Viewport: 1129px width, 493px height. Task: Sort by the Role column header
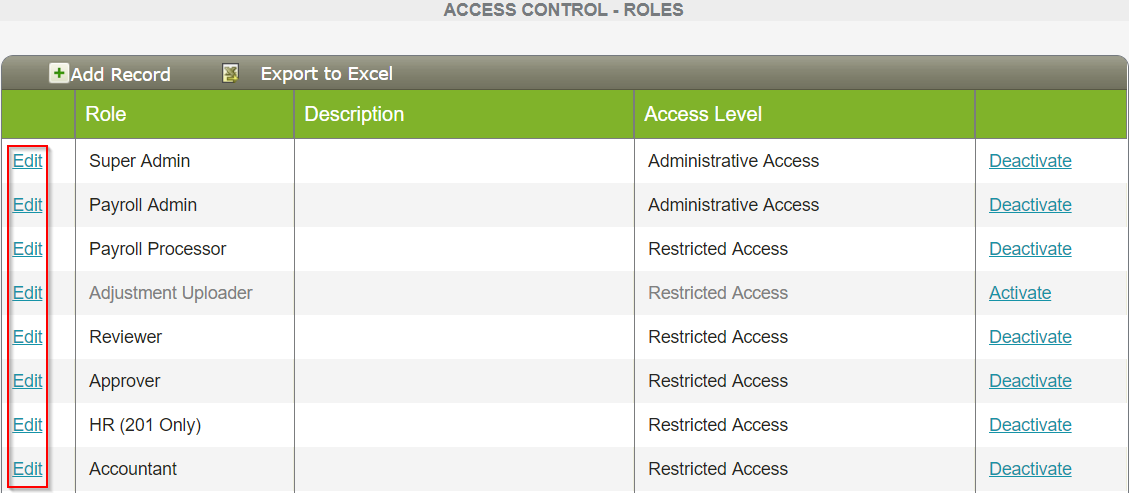tap(106, 114)
